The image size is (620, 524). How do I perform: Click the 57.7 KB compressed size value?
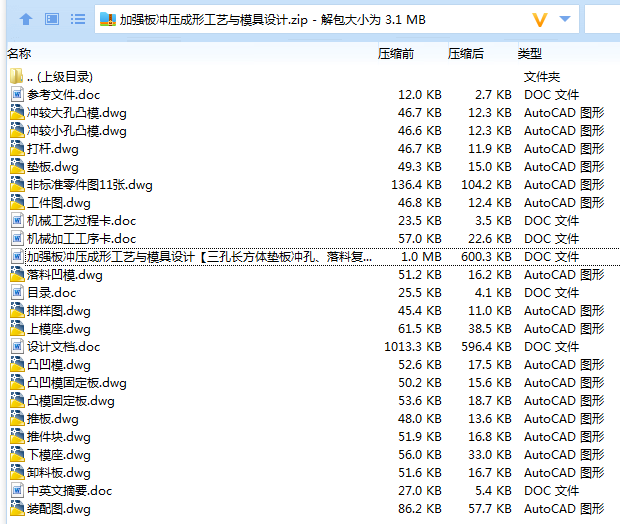pyautogui.click(x=490, y=509)
